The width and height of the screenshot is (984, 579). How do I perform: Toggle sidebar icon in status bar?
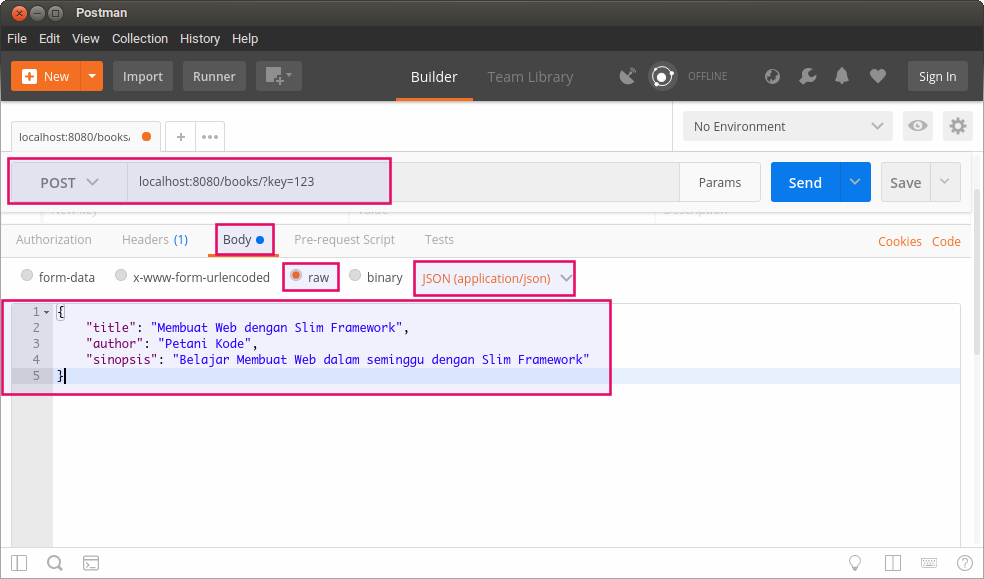[19, 563]
